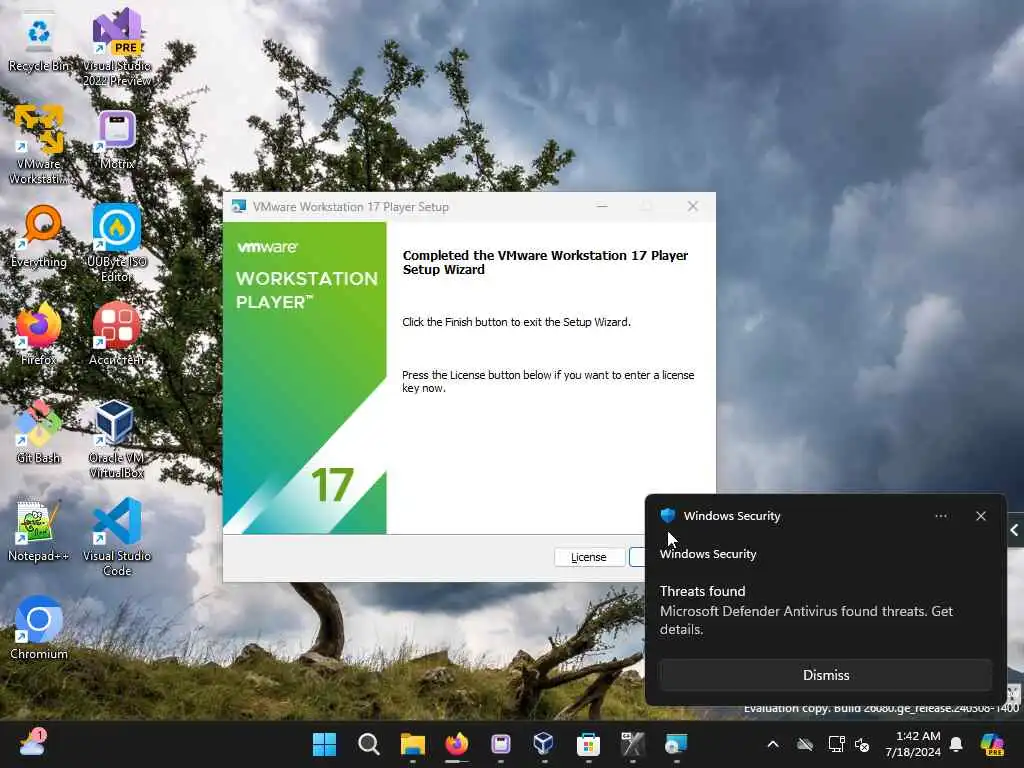
Task: Select the Git Bash desktop shortcut
Action: click(x=39, y=432)
